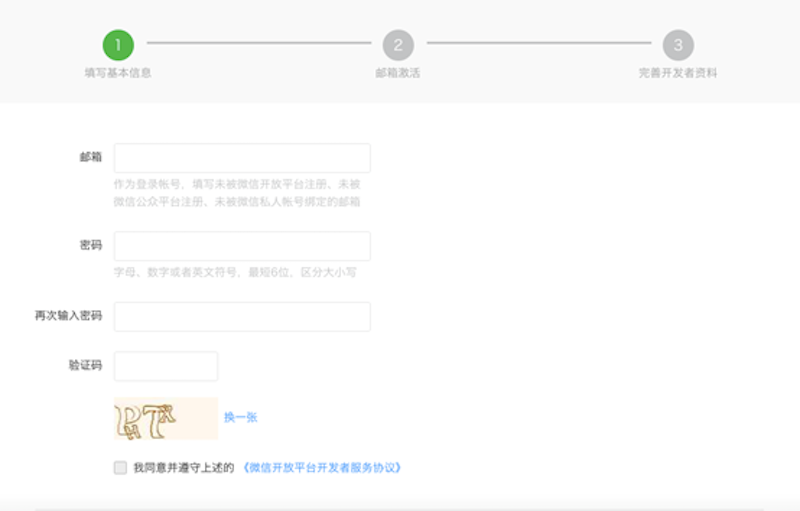
Task: Click the 再次输入密码 field label
Action: point(68,316)
